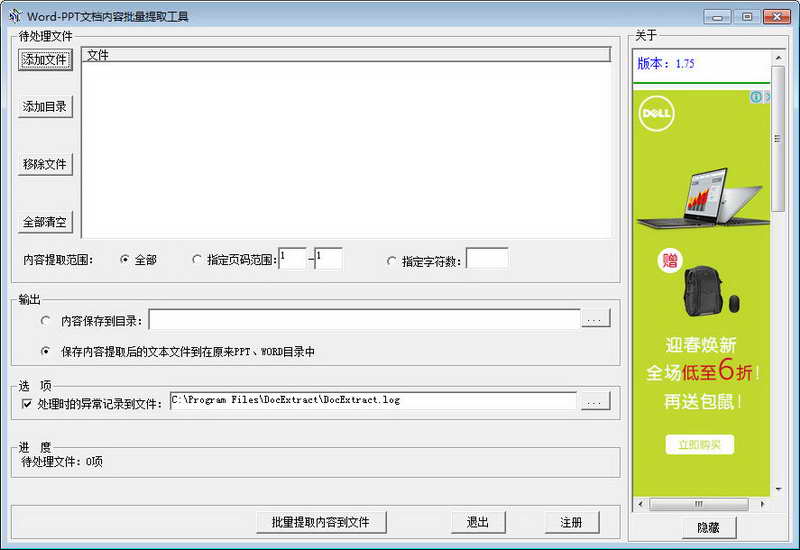Viewport: 800px width, 550px height.
Task: Select the 全部 radio option
Action: pyautogui.click(x=125, y=260)
